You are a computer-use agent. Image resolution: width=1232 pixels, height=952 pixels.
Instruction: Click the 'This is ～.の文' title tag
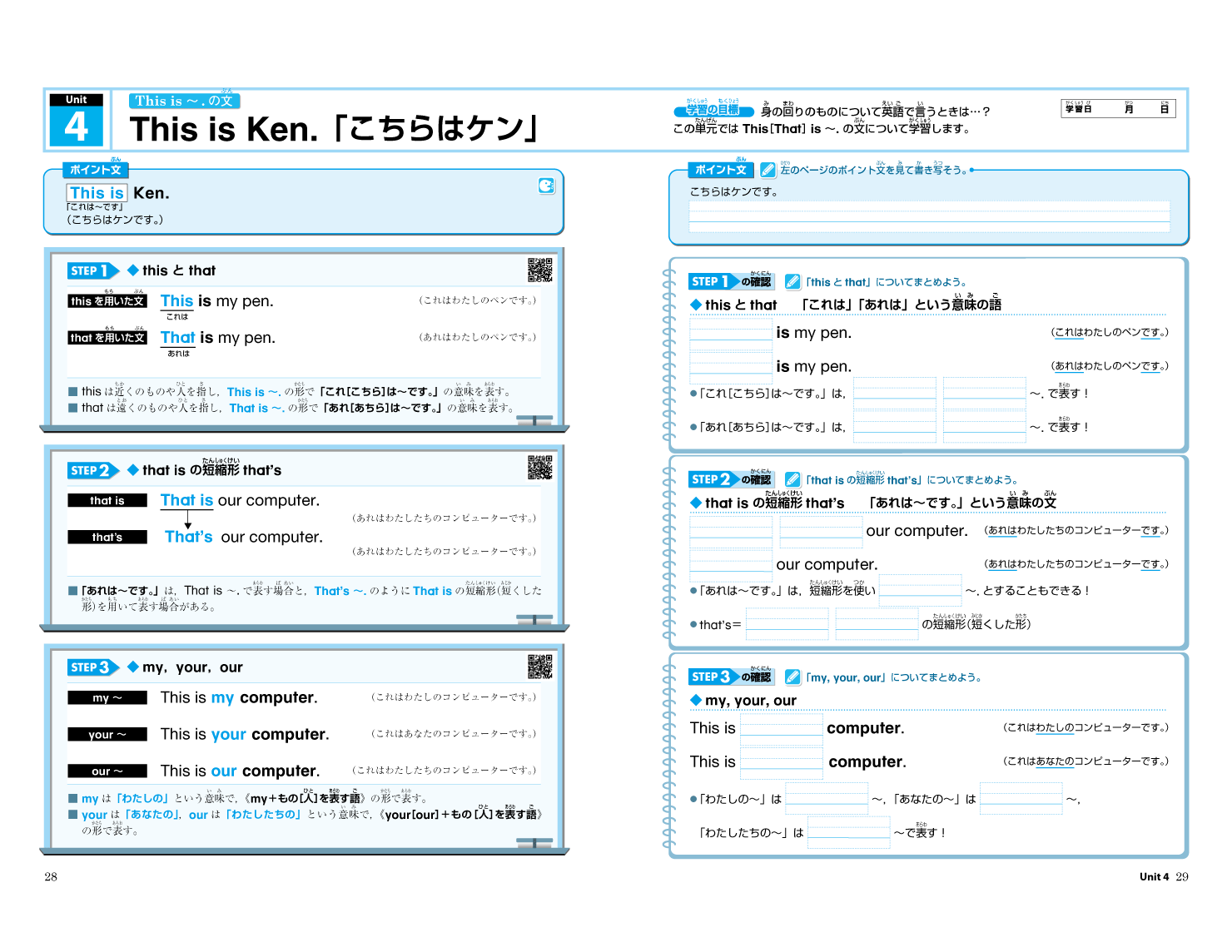tap(185, 101)
